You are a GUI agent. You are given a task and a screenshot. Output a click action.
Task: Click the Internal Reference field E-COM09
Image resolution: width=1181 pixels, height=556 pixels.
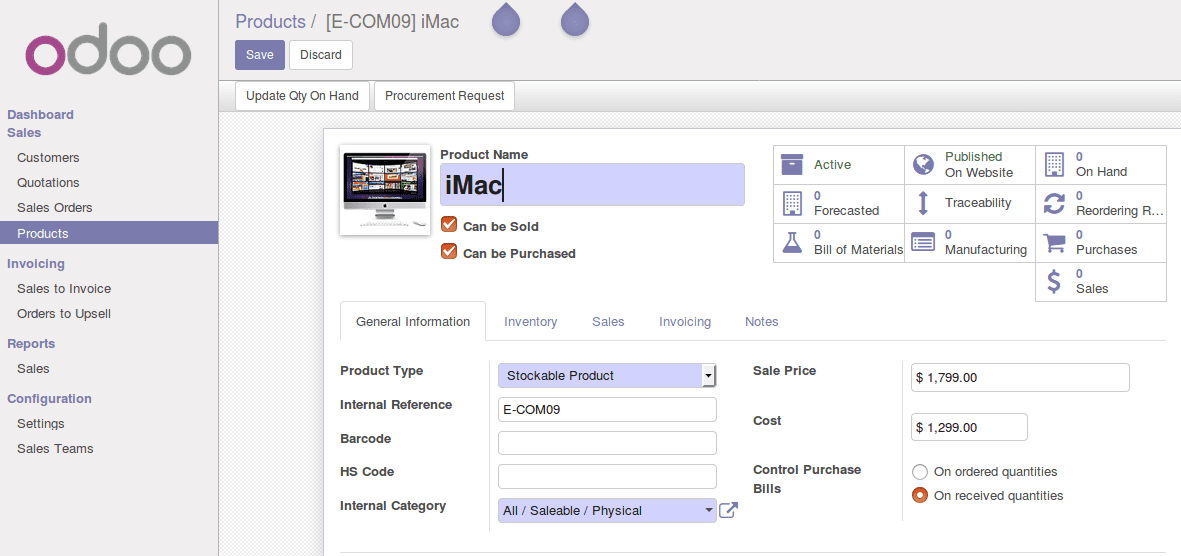[x=607, y=409]
